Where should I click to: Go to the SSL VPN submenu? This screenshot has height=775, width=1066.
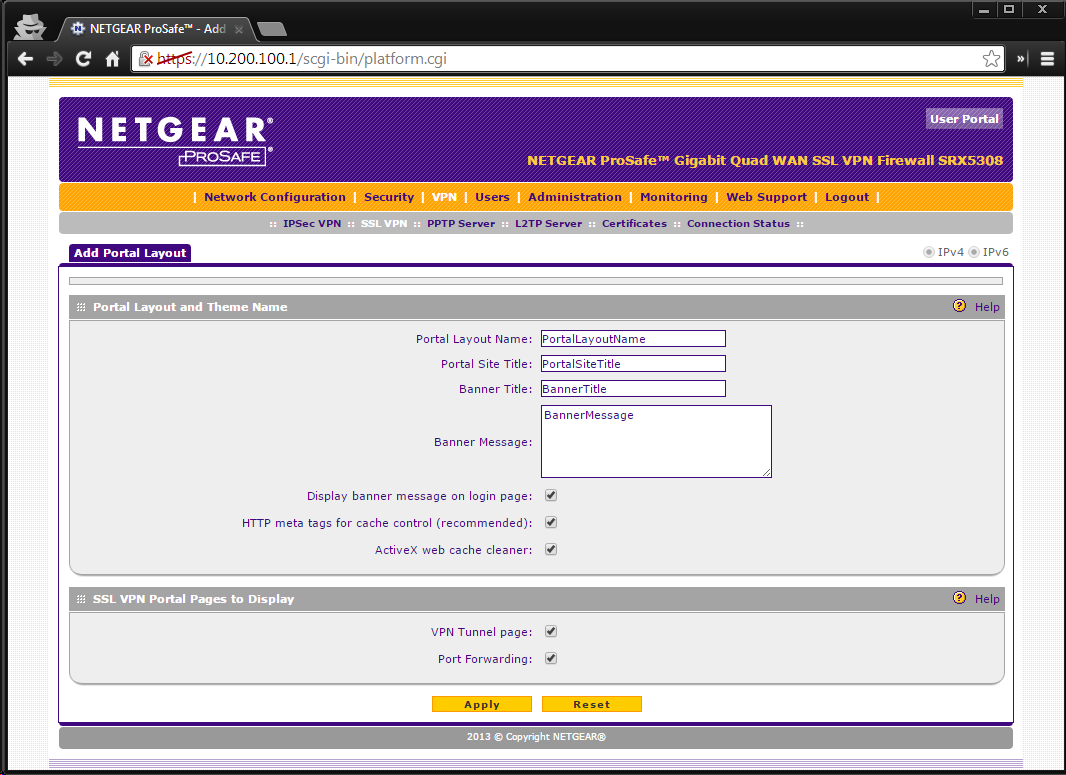pos(384,224)
